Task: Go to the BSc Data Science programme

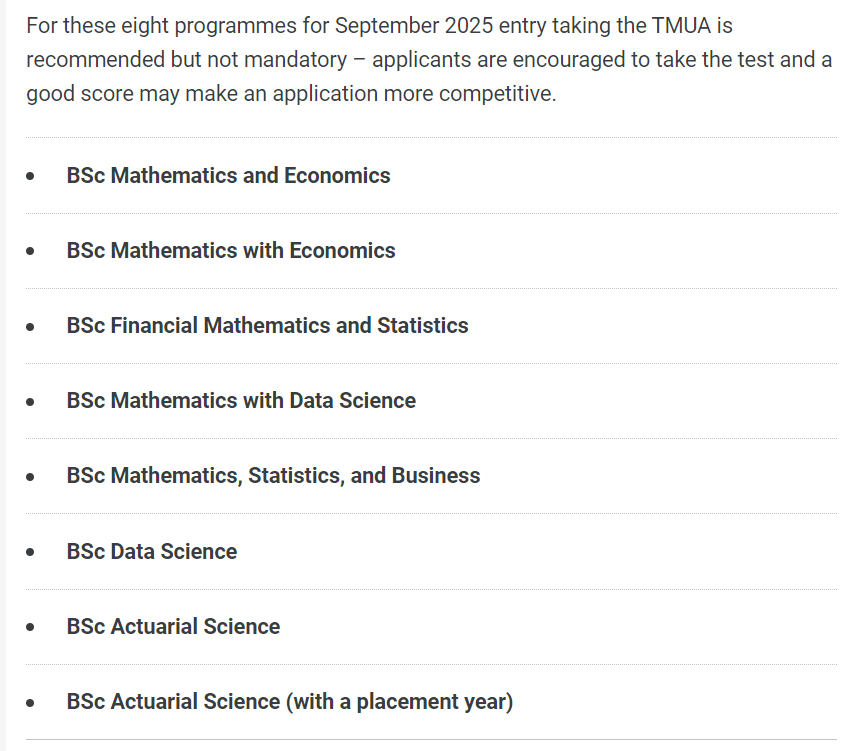Action: click(x=152, y=552)
